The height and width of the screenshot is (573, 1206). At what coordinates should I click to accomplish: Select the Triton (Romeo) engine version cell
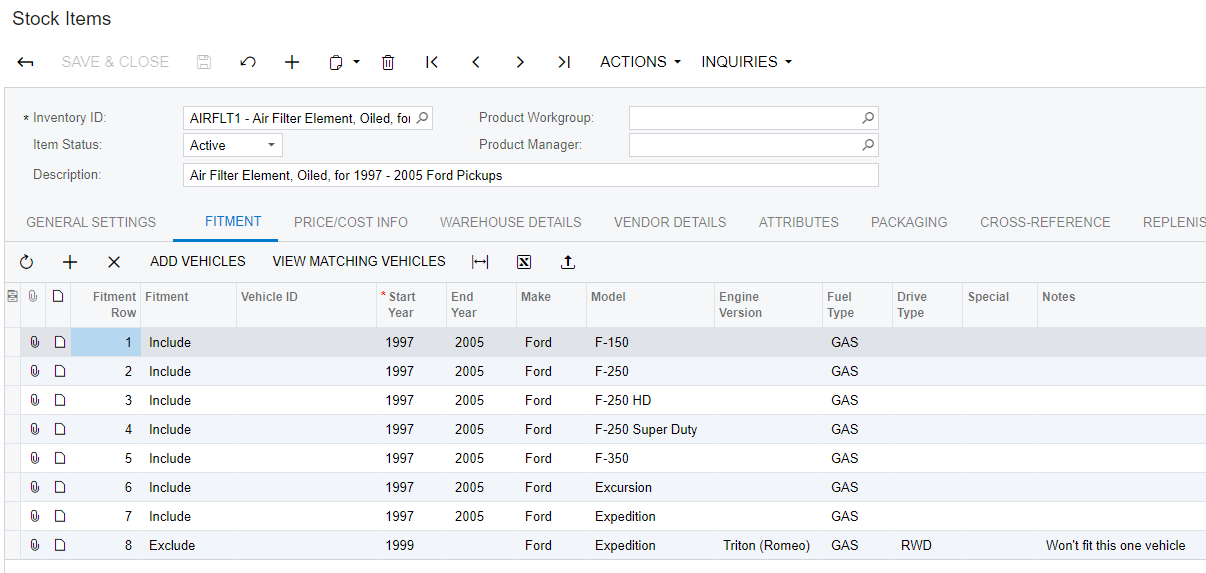coord(768,545)
